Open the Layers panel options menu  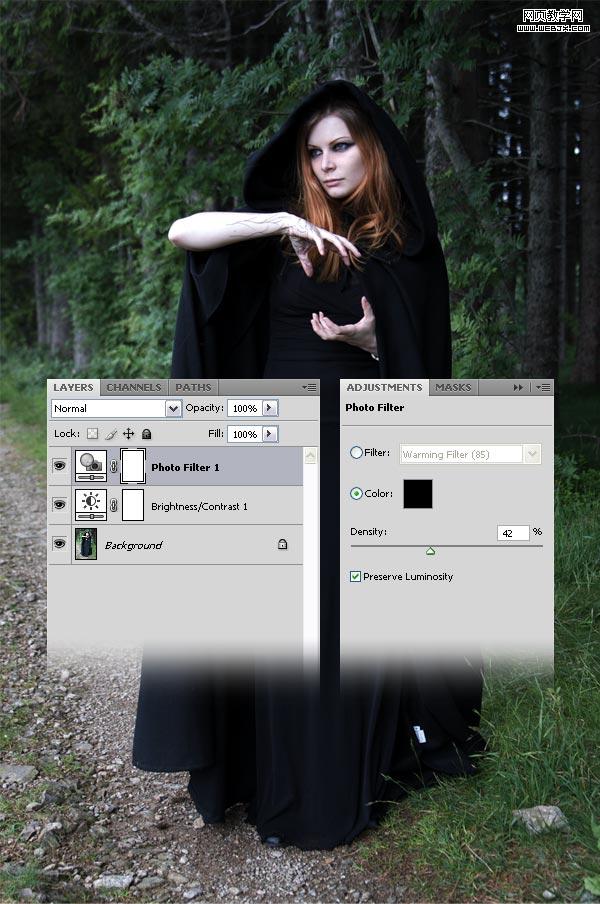[310, 387]
